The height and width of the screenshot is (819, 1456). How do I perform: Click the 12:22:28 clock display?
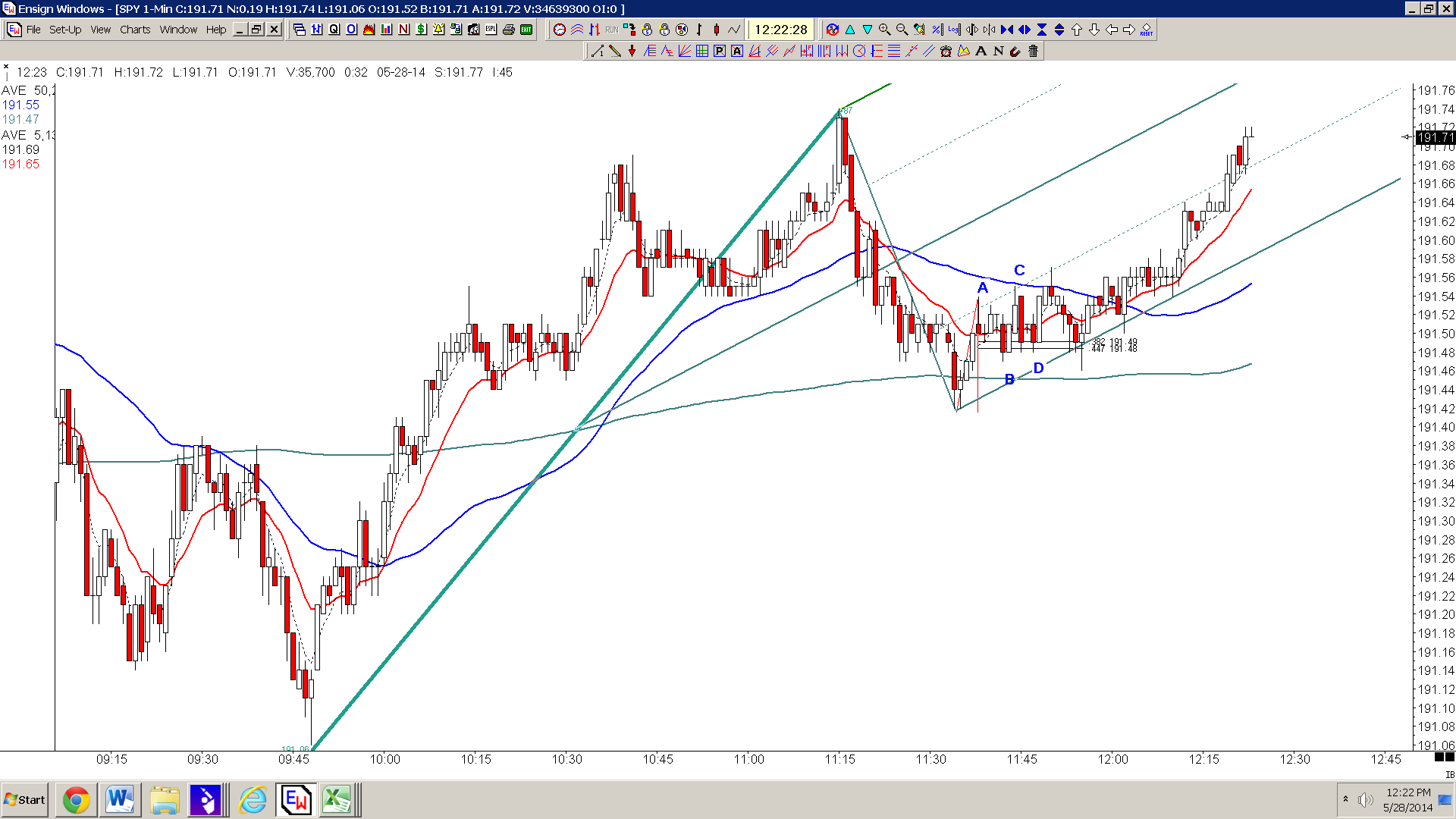pyautogui.click(x=781, y=30)
